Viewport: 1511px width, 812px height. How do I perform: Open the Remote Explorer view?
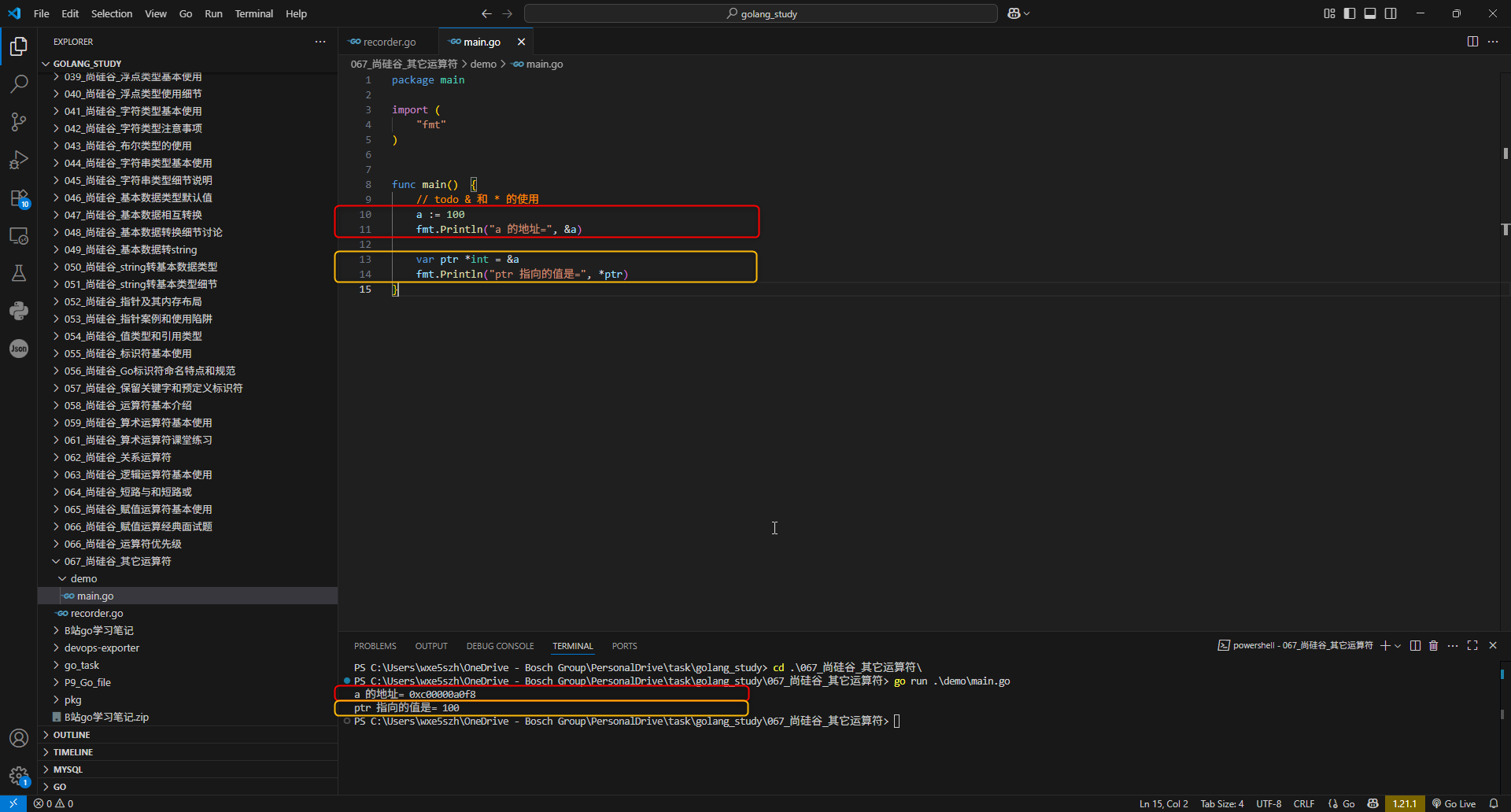(19, 235)
